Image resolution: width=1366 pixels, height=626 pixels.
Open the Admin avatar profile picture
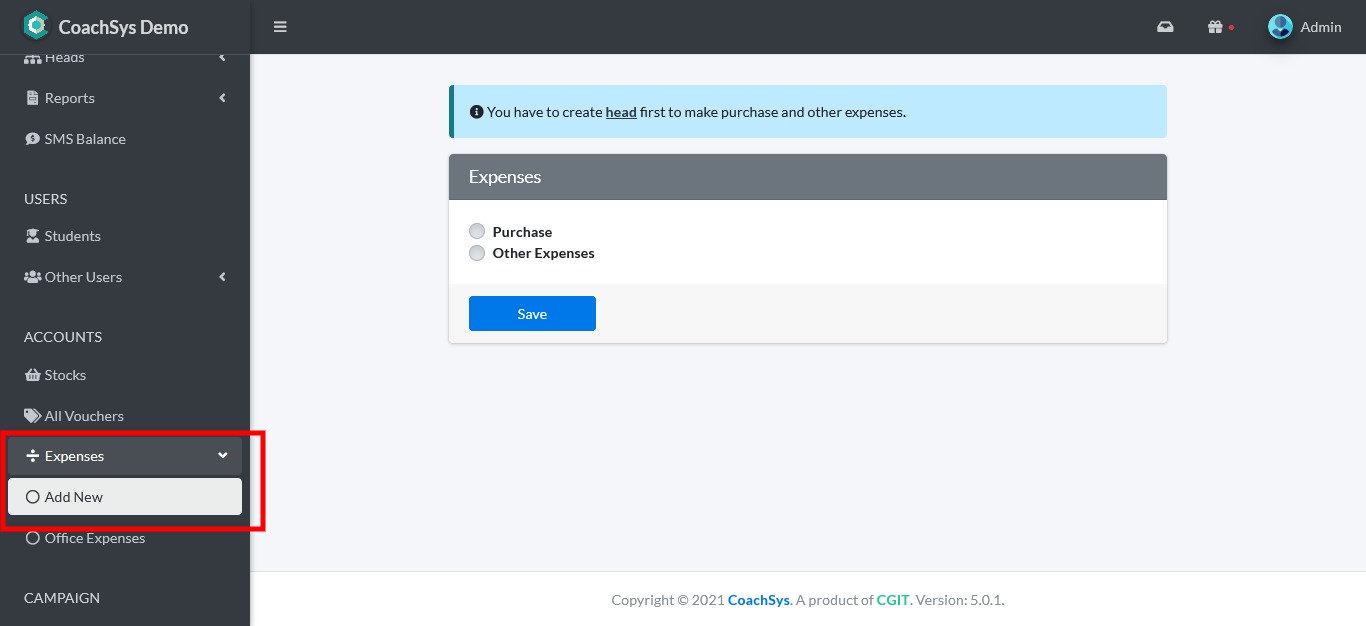tap(1280, 27)
